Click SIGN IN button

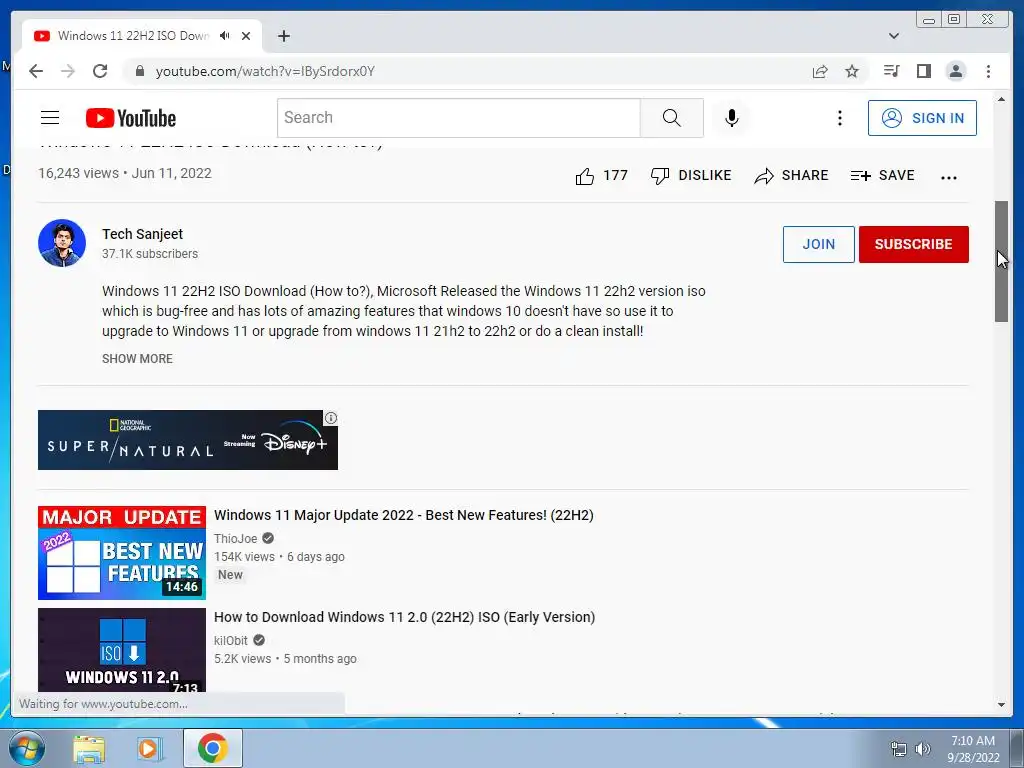pyautogui.click(x=922, y=118)
